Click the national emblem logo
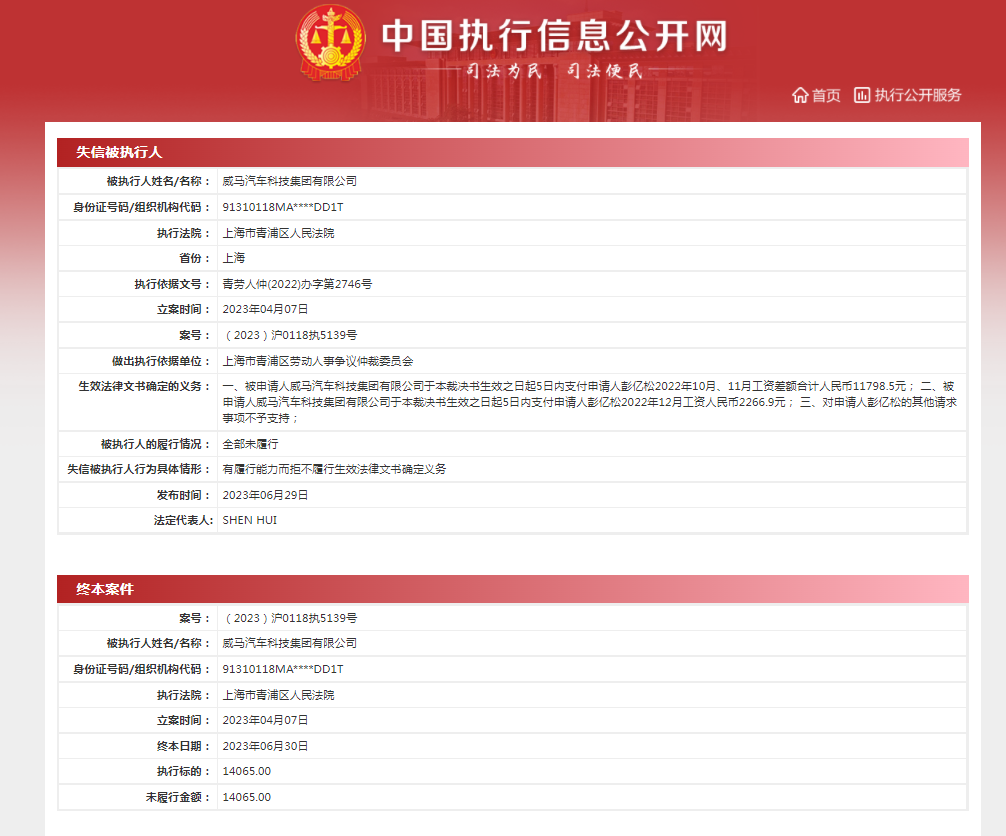 click(x=330, y=42)
